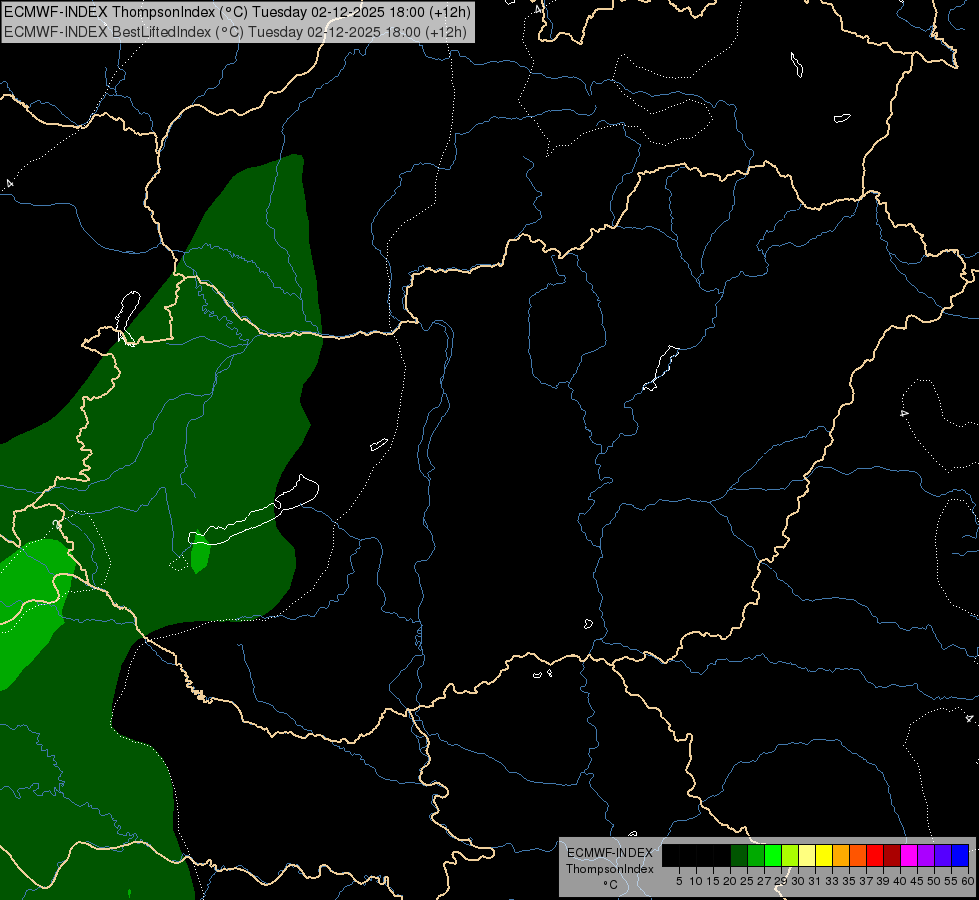Pick the pure yellow 31–33 legend swatch

tap(824, 855)
